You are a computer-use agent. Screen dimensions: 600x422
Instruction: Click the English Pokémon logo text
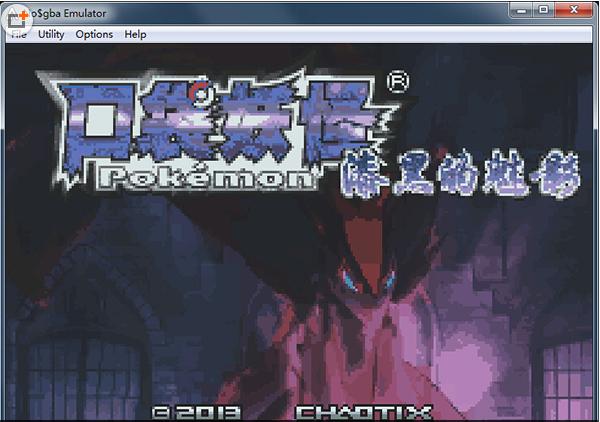point(209,178)
